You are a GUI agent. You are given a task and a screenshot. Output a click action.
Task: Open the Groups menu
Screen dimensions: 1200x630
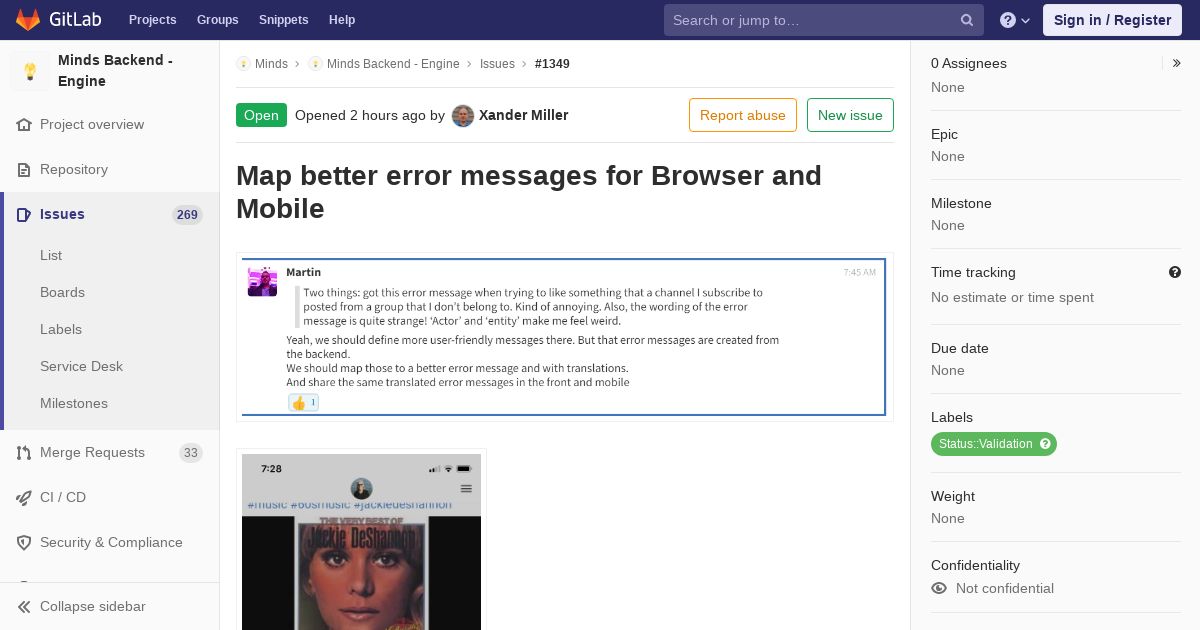click(217, 20)
